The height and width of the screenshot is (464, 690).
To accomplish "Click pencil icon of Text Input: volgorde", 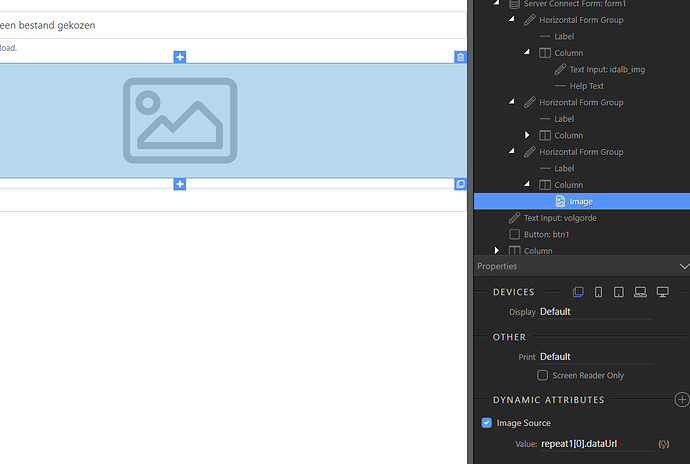I will click(x=514, y=217).
